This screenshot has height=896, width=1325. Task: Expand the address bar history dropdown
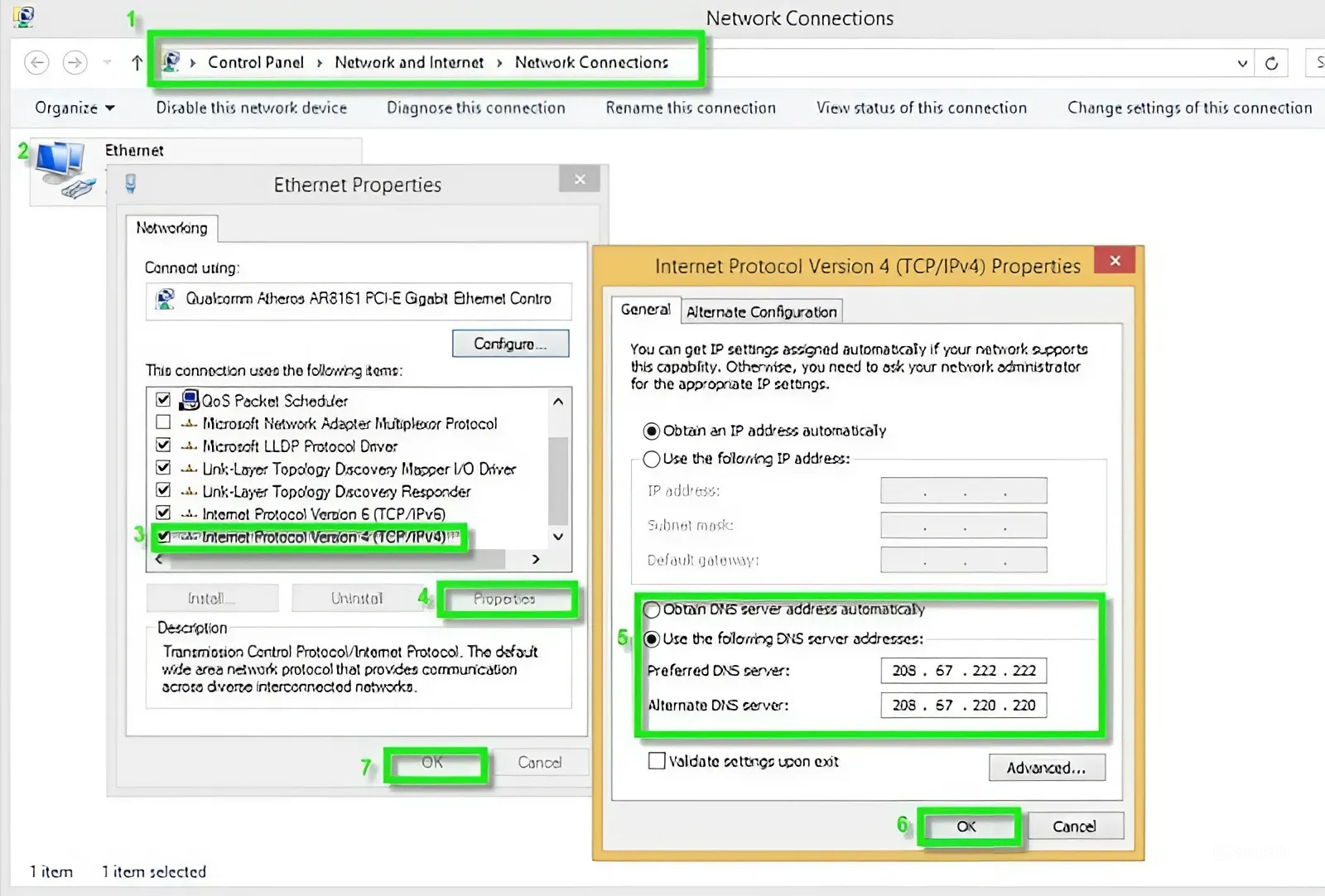pos(1241,63)
